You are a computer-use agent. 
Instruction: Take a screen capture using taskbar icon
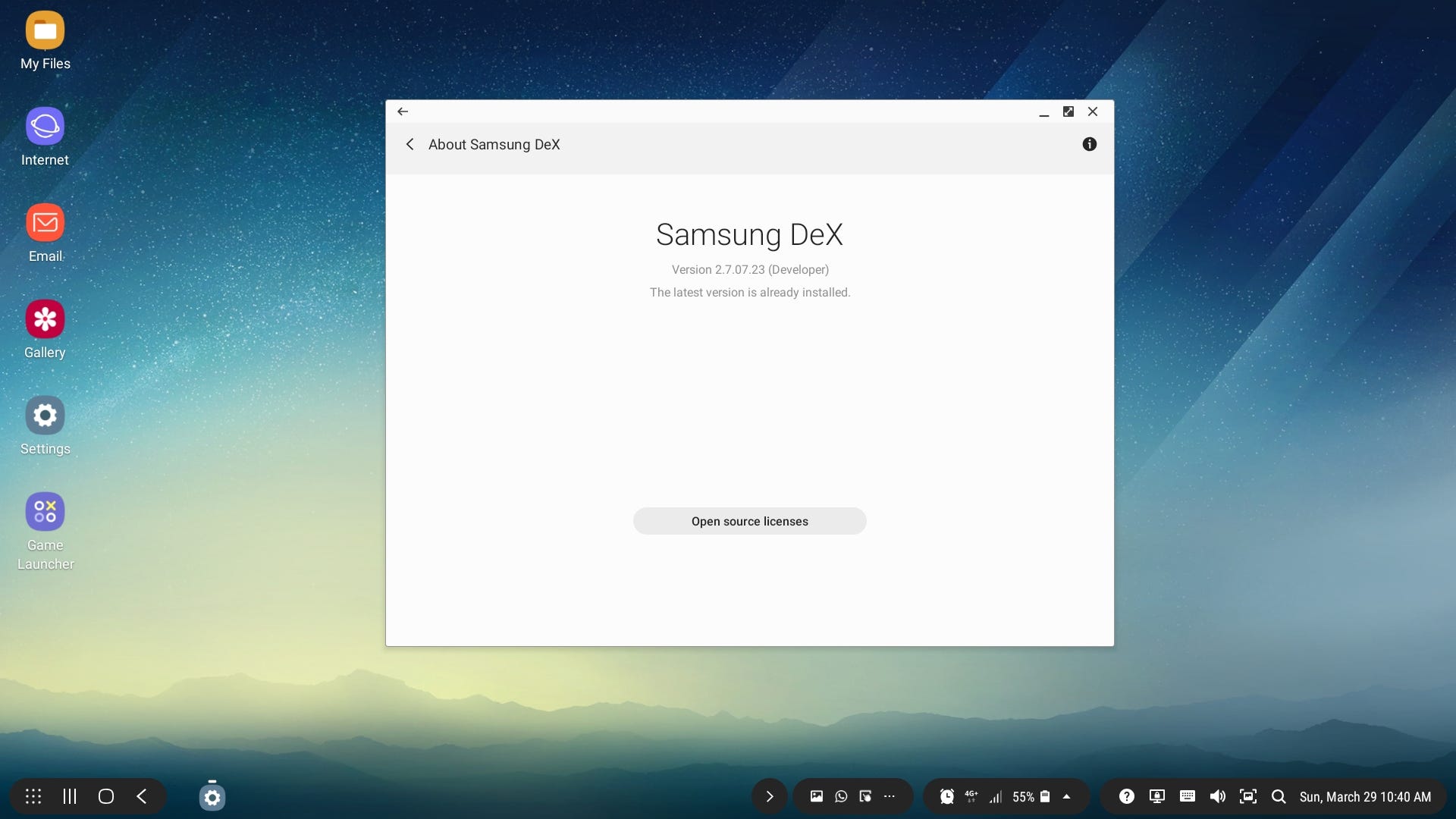[x=1248, y=796]
